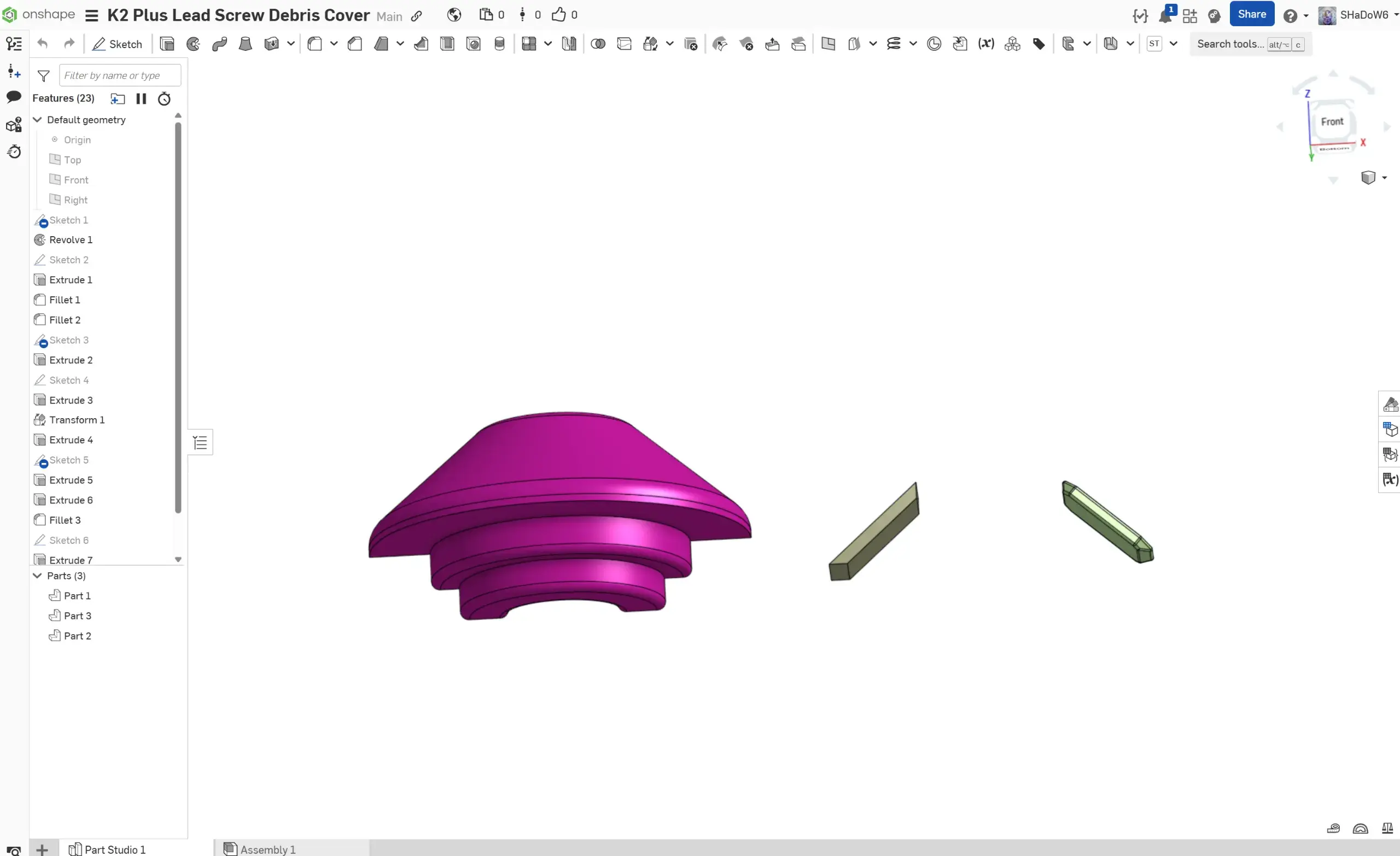Collapse the Default geometry group
This screenshot has width=1400, height=856.
point(38,120)
